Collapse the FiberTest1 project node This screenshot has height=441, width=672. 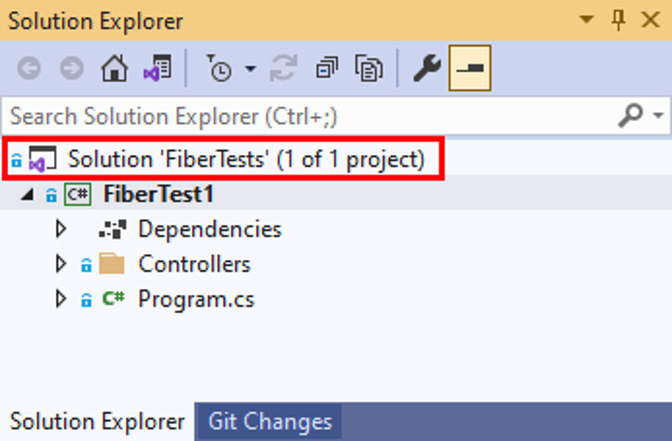[25, 194]
